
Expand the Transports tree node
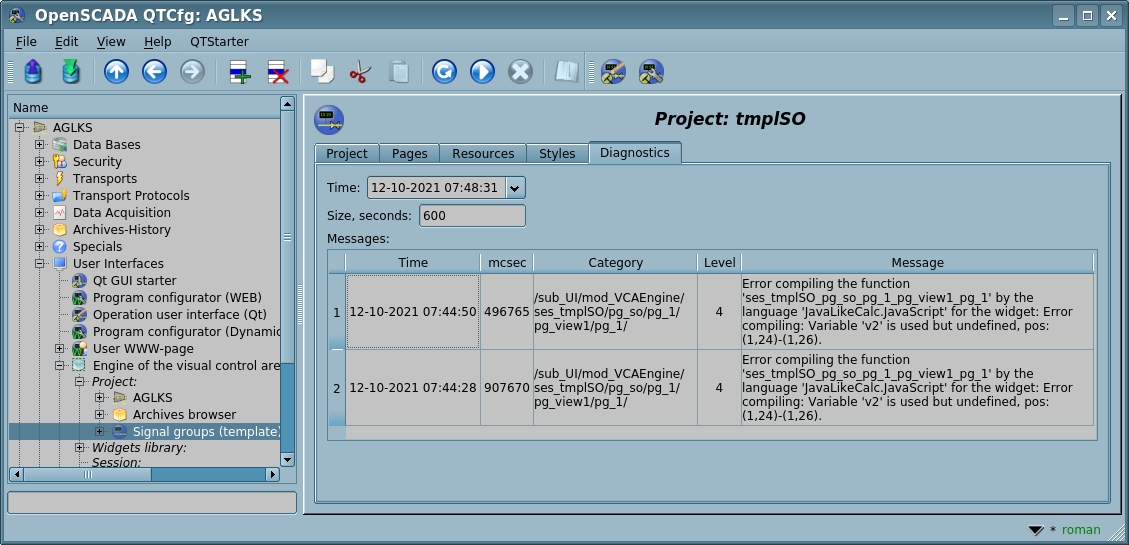point(40,179)
